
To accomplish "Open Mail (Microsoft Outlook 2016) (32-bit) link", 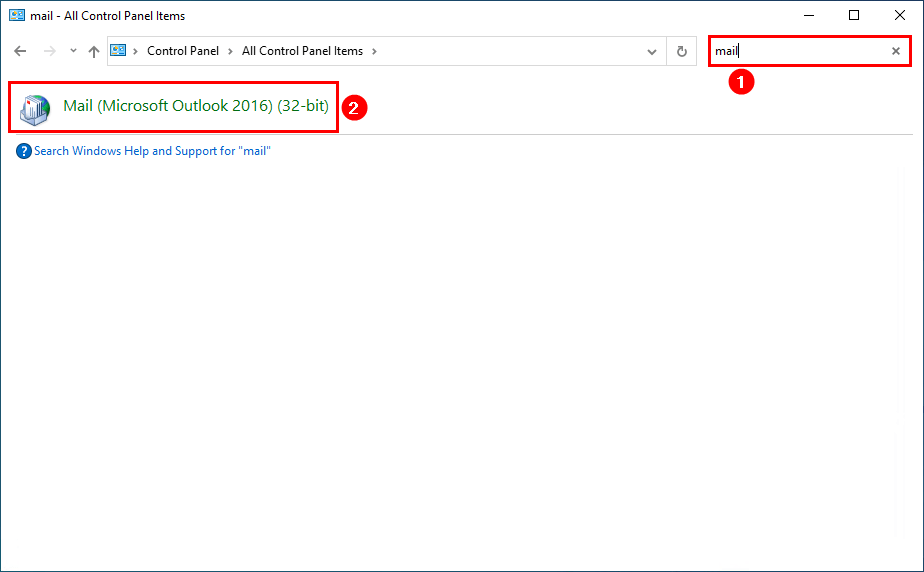I will (196, 106).
